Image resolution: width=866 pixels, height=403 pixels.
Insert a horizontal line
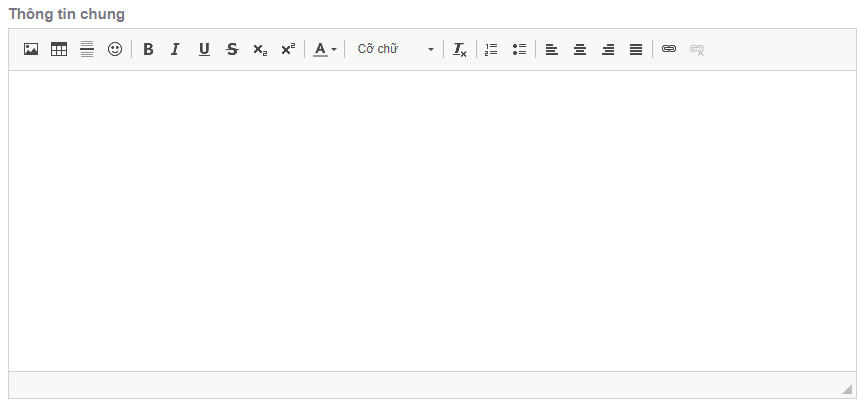pyautogui.click(x=87, y=49)
